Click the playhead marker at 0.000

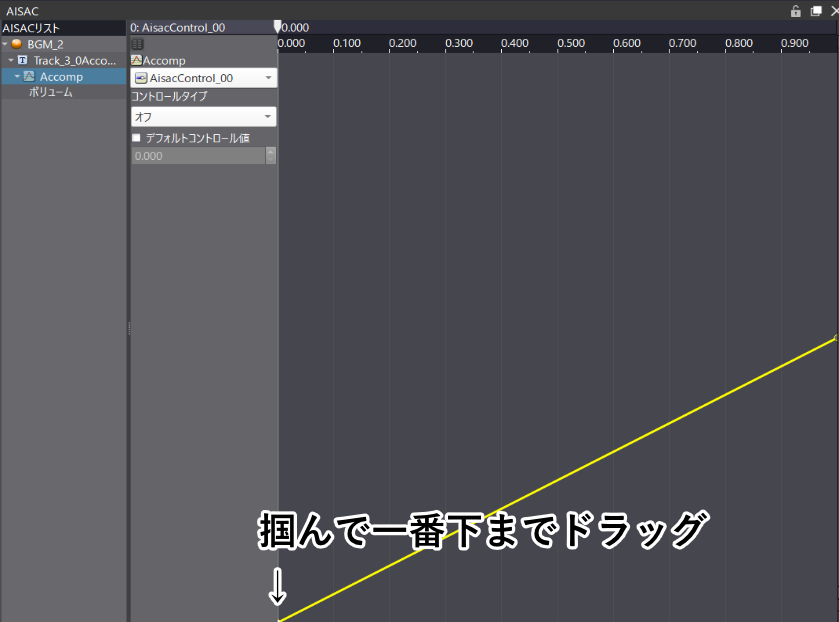[277, 27]
